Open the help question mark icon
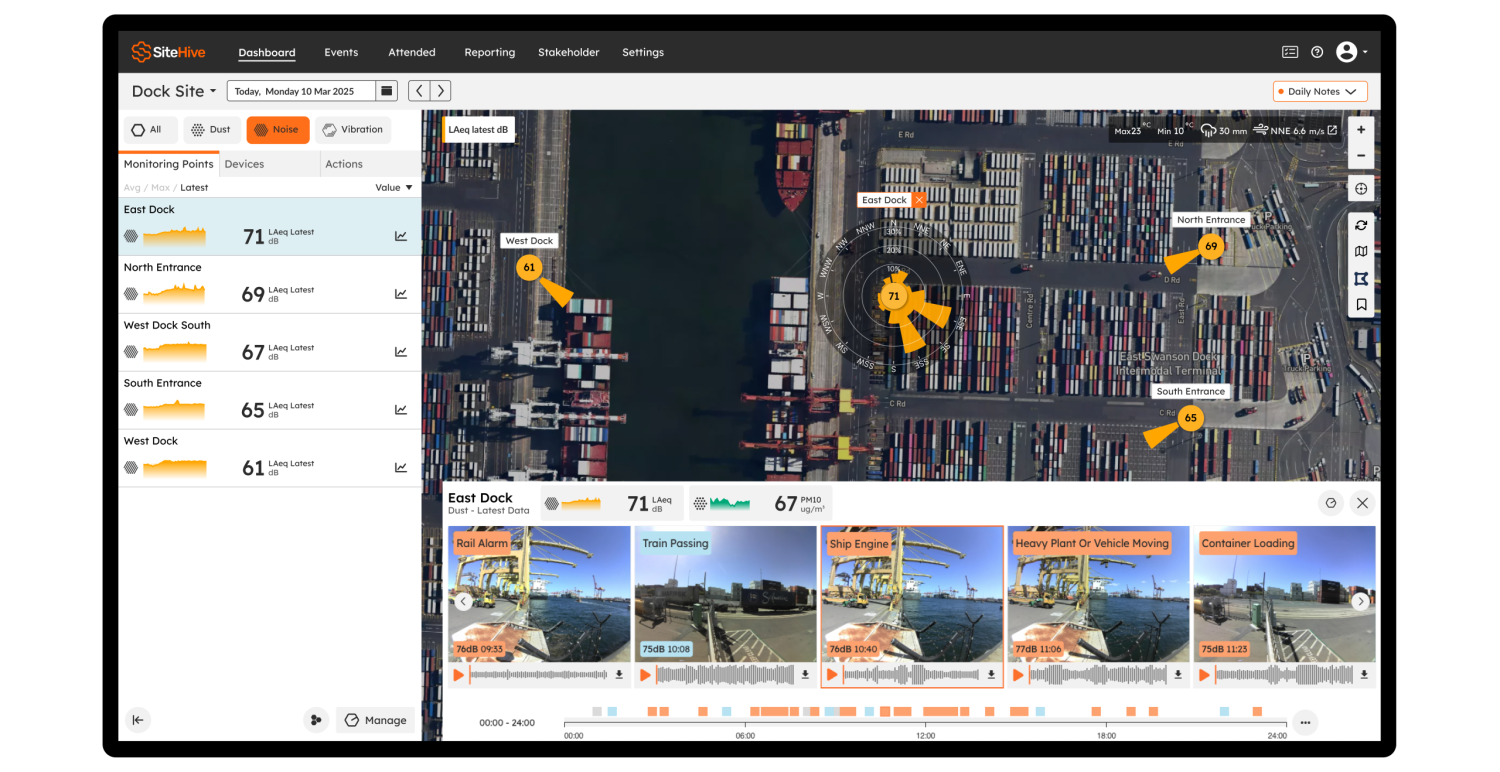This screenshot has width=1500, height=772. click(x=1317, y=52)
